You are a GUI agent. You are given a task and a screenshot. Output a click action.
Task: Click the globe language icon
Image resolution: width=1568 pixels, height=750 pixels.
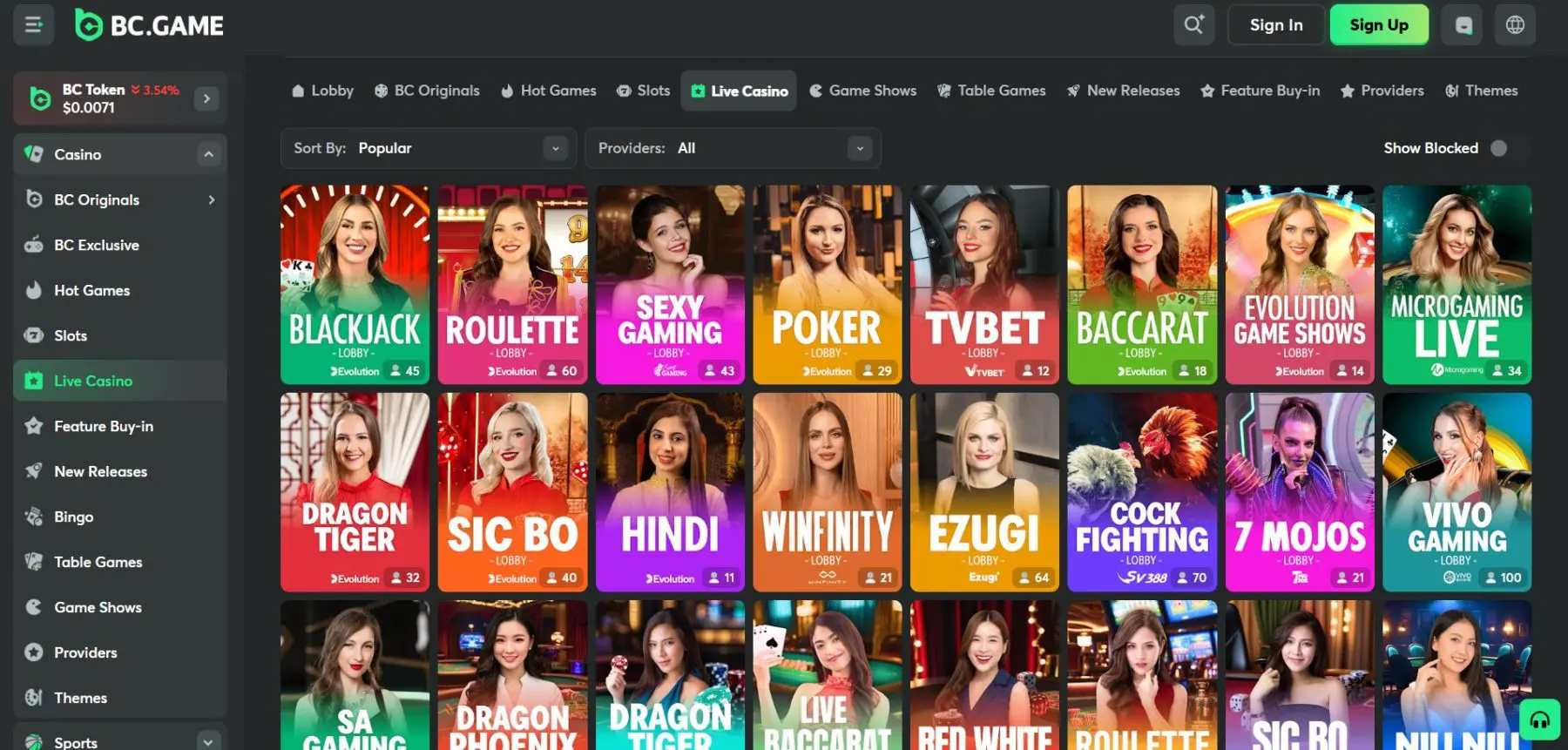click(1515, 25)
